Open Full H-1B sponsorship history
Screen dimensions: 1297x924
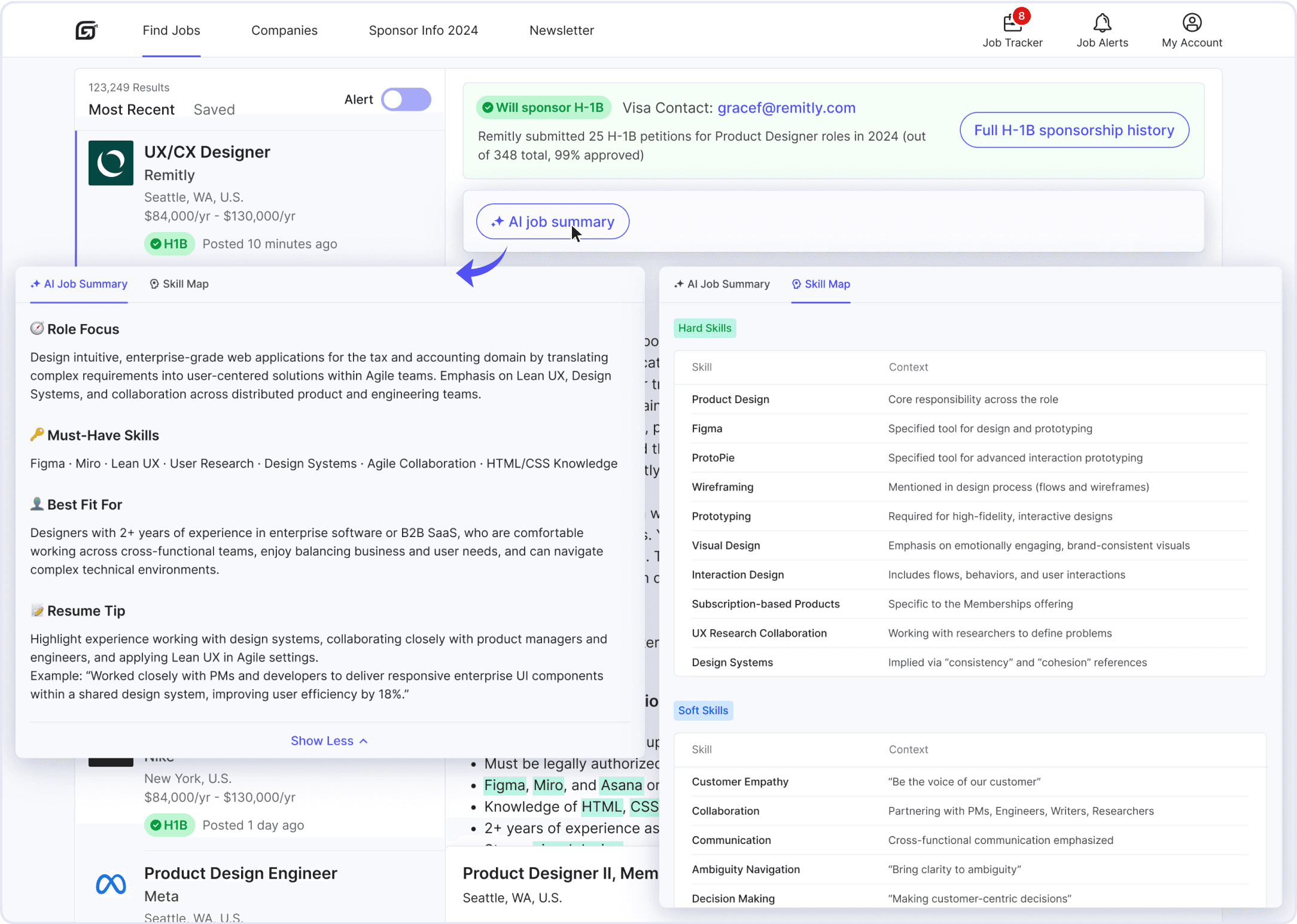pyautogui.click(x=1074, y=130)
